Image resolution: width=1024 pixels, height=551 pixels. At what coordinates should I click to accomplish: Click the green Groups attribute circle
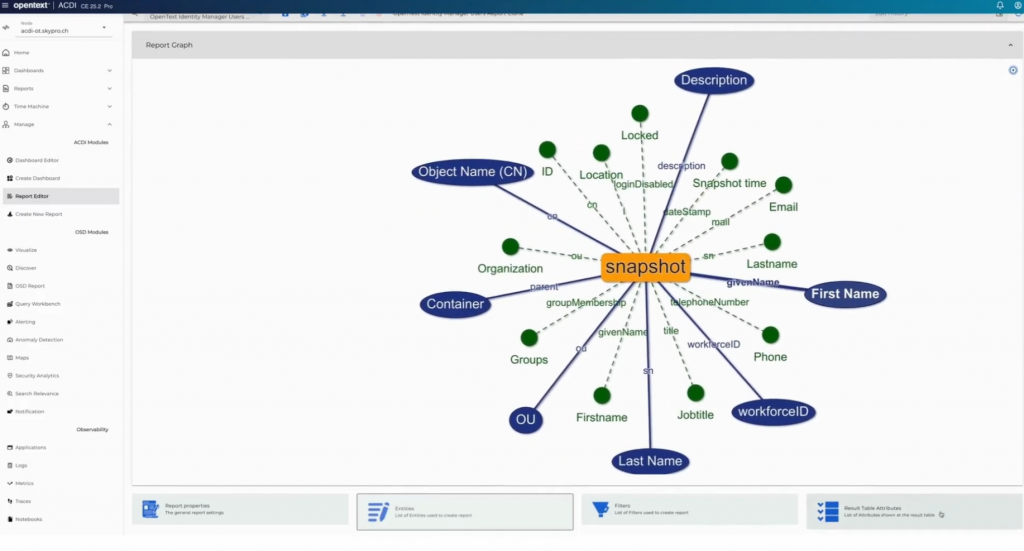pyautogui.click(x=529, y=338)
